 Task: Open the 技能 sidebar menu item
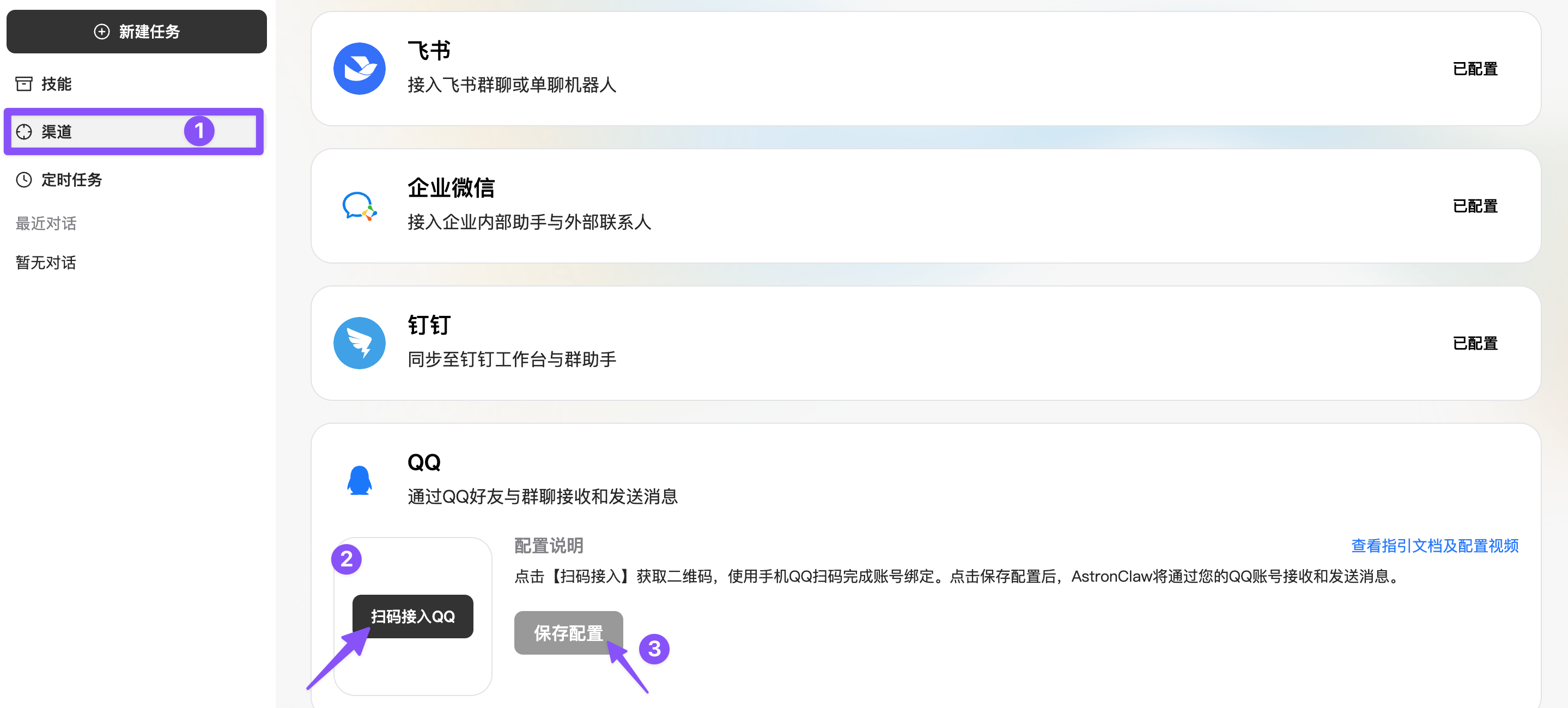[135, 84]
